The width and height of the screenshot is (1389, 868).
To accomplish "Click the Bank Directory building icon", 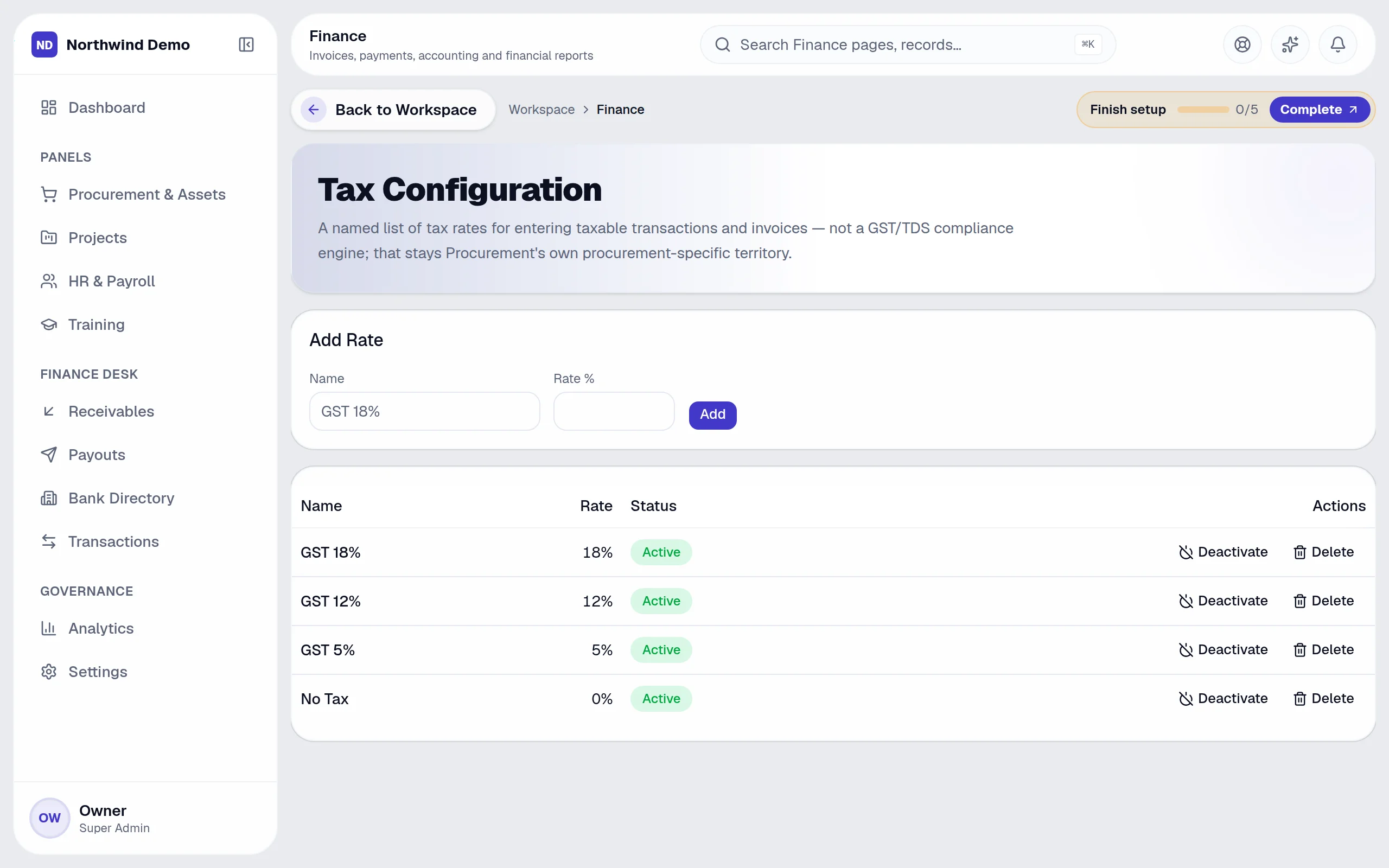I will (x=49, y=499).
